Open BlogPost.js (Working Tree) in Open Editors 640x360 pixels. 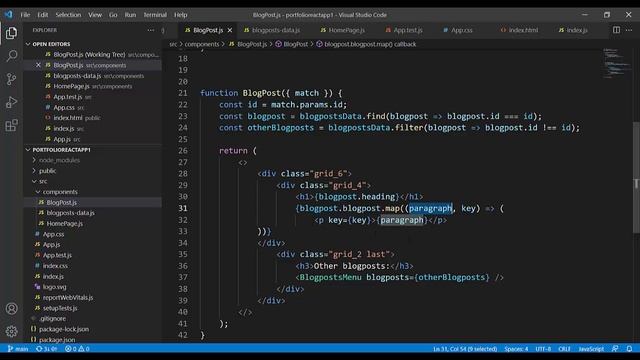(92, 54)
